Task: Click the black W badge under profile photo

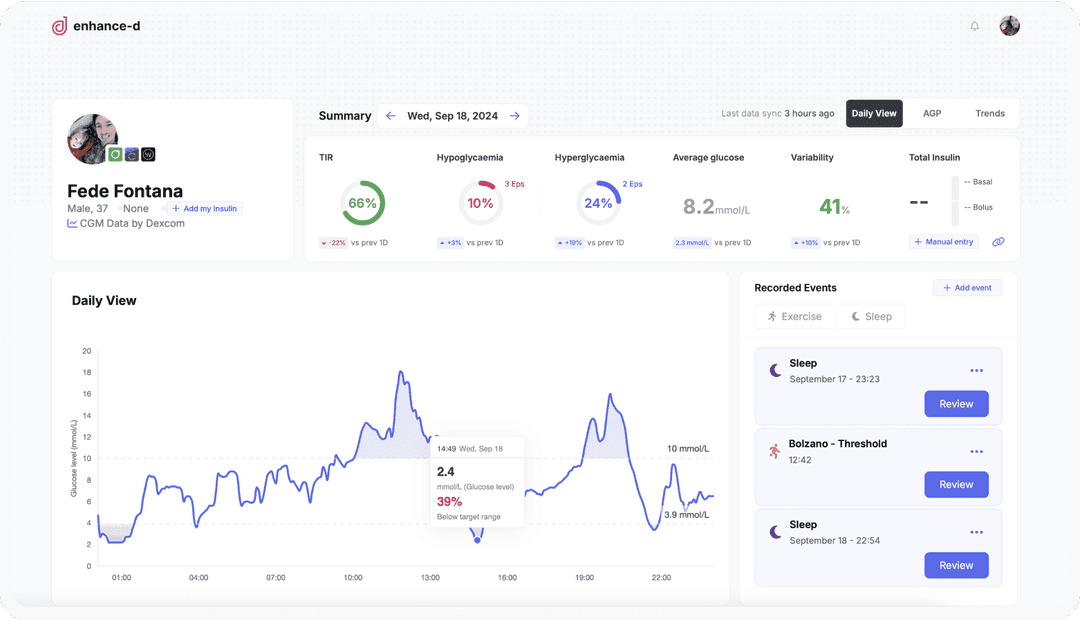Action: (148, 154)
